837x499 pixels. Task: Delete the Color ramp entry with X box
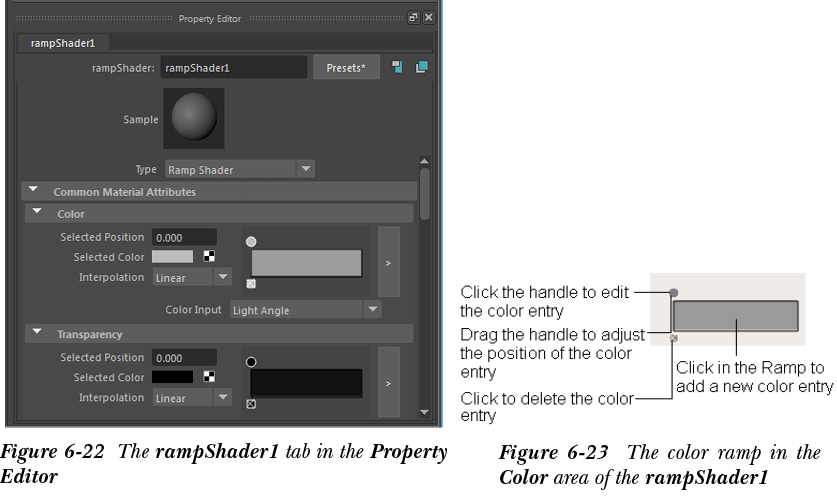point(251,283)
